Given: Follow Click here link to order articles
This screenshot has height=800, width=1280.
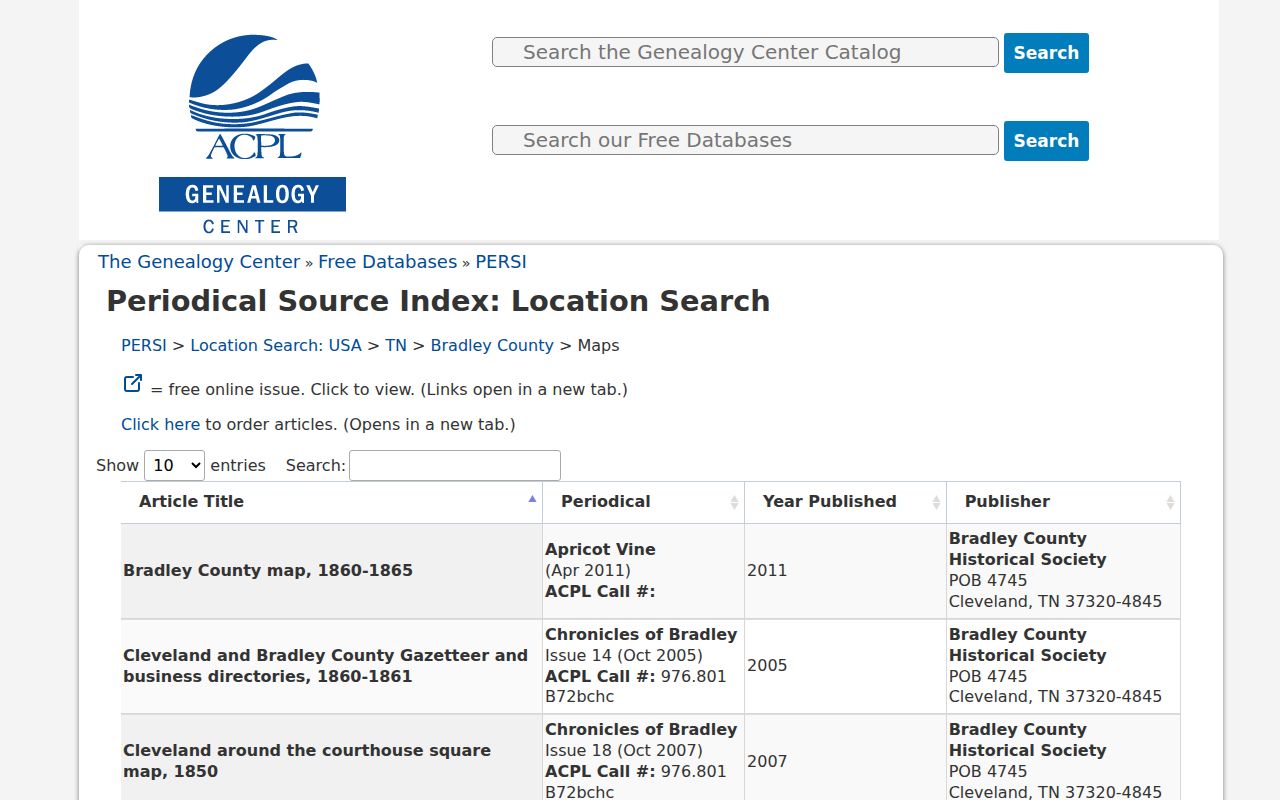Looking at the screenshot, I should [x=161, y=424].
